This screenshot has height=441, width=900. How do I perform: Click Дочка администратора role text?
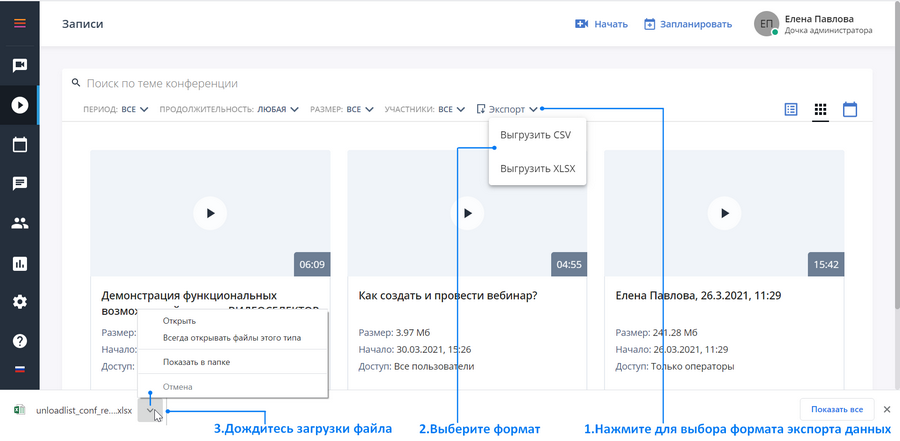(828, 30)
